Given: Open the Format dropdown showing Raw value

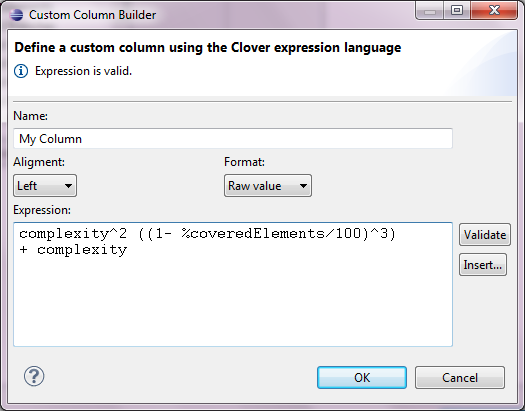Looking at the screenshot, I should (268, 185).
